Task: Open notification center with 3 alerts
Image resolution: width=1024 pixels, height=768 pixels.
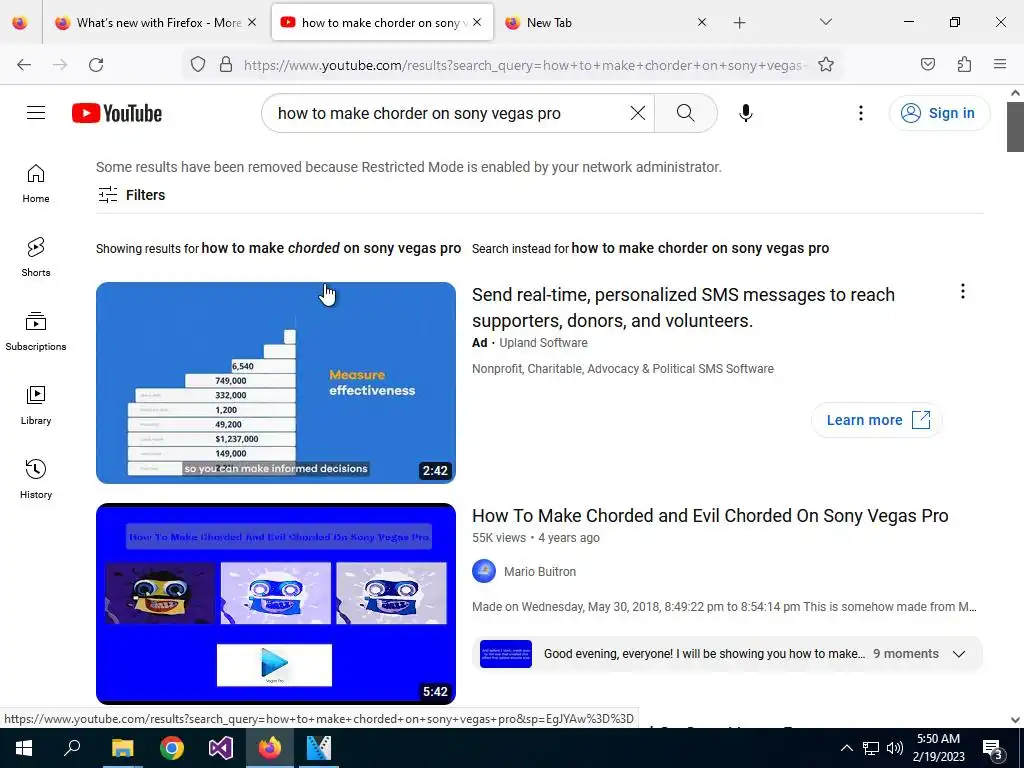Action: pos(993,749)
